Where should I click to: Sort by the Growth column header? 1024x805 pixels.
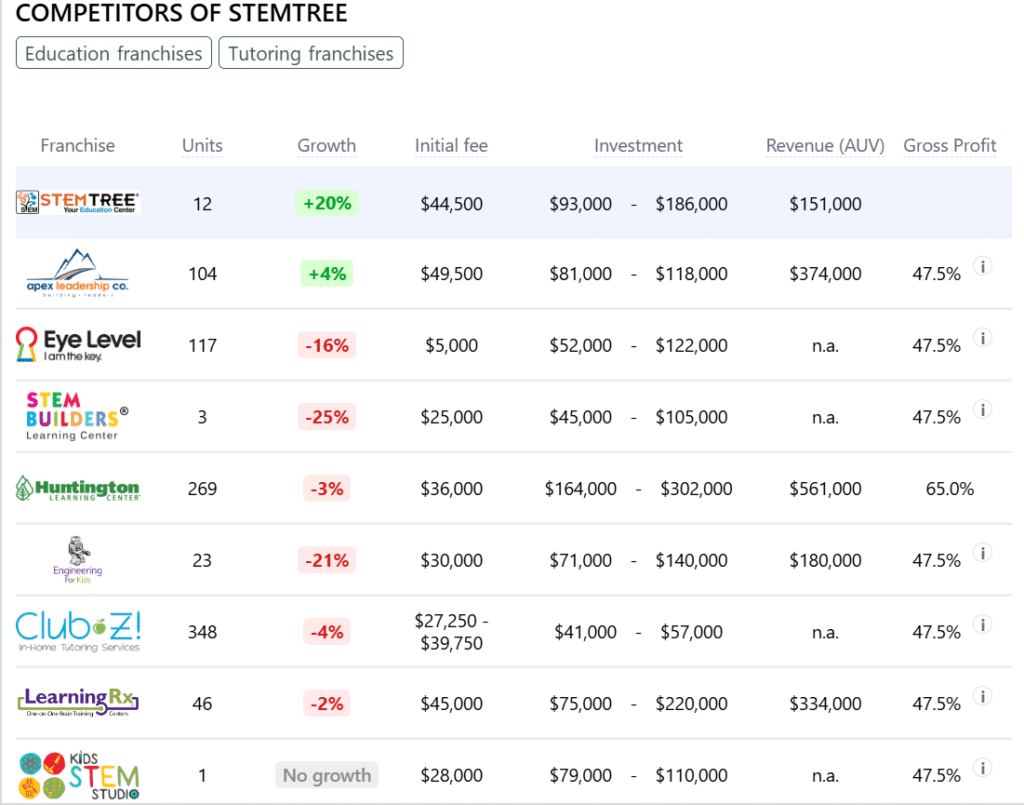327,145
